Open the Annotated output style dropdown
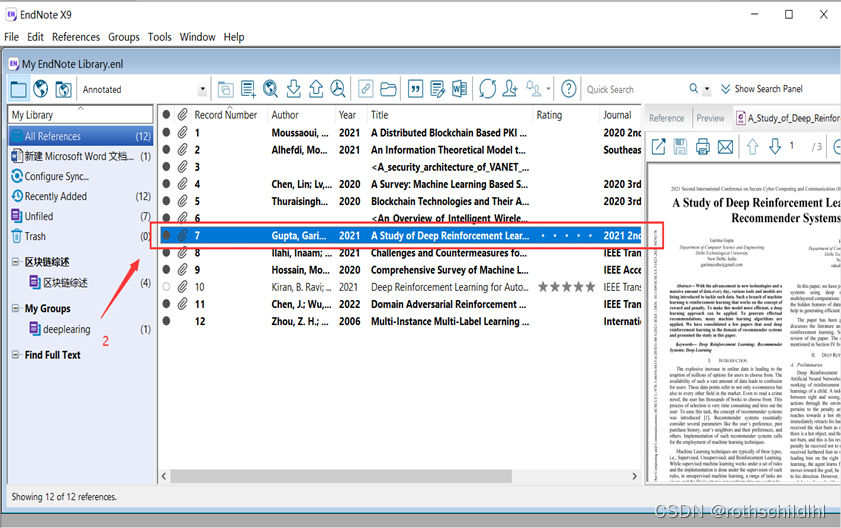Image resolution: width=841 pixels, height=528 pixels. (202, 90)
